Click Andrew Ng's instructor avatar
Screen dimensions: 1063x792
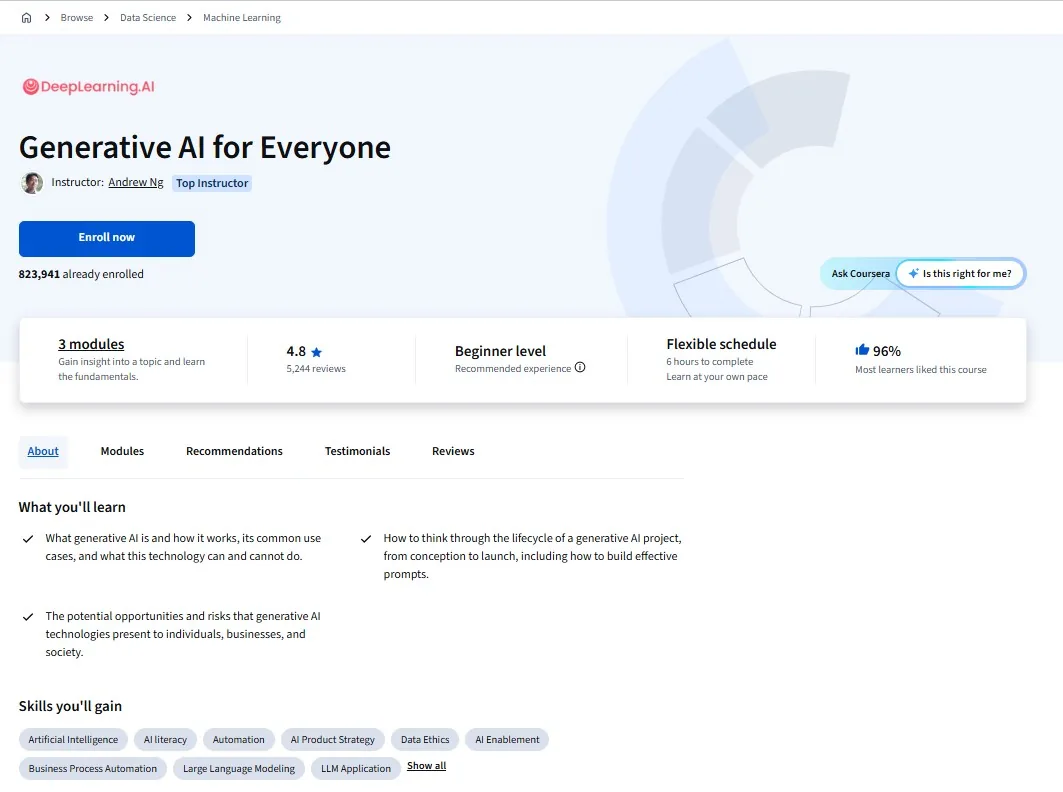coord(32,183)
